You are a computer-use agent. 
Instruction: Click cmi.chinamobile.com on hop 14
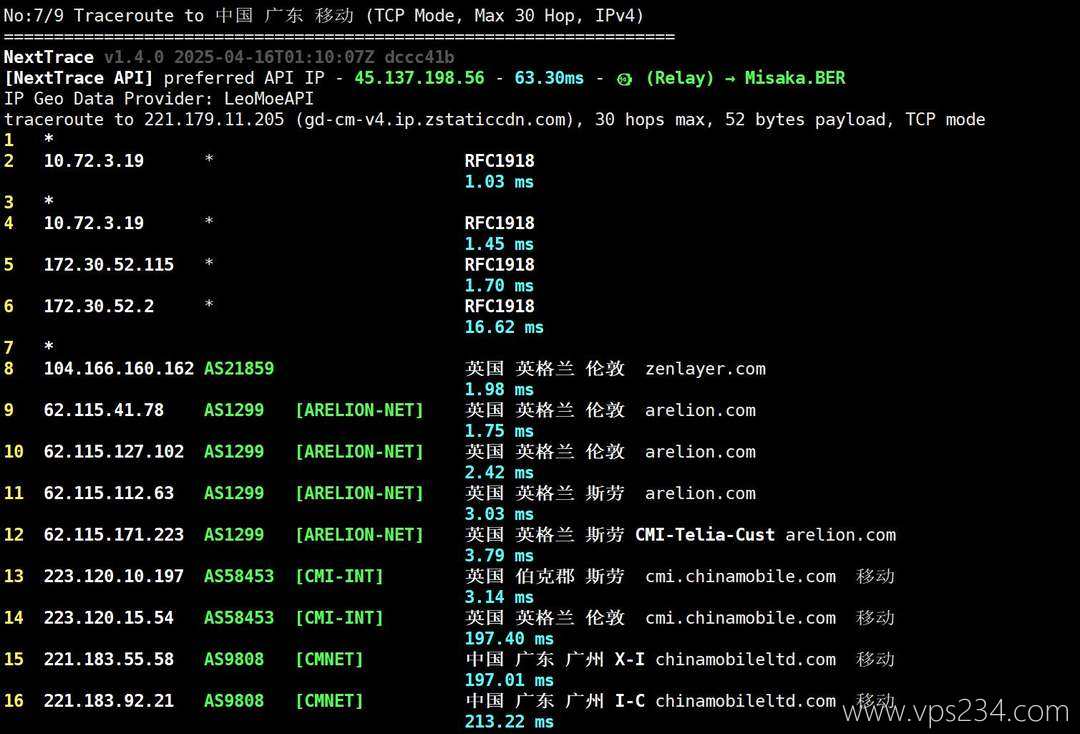tap(740, 618)
